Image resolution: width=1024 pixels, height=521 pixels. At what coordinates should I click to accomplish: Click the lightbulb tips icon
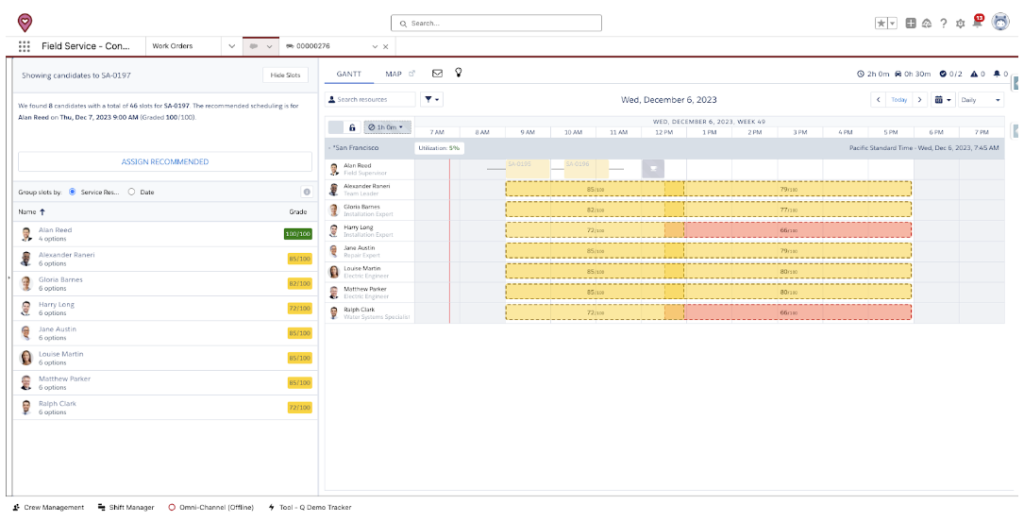(x=458, y=72)
